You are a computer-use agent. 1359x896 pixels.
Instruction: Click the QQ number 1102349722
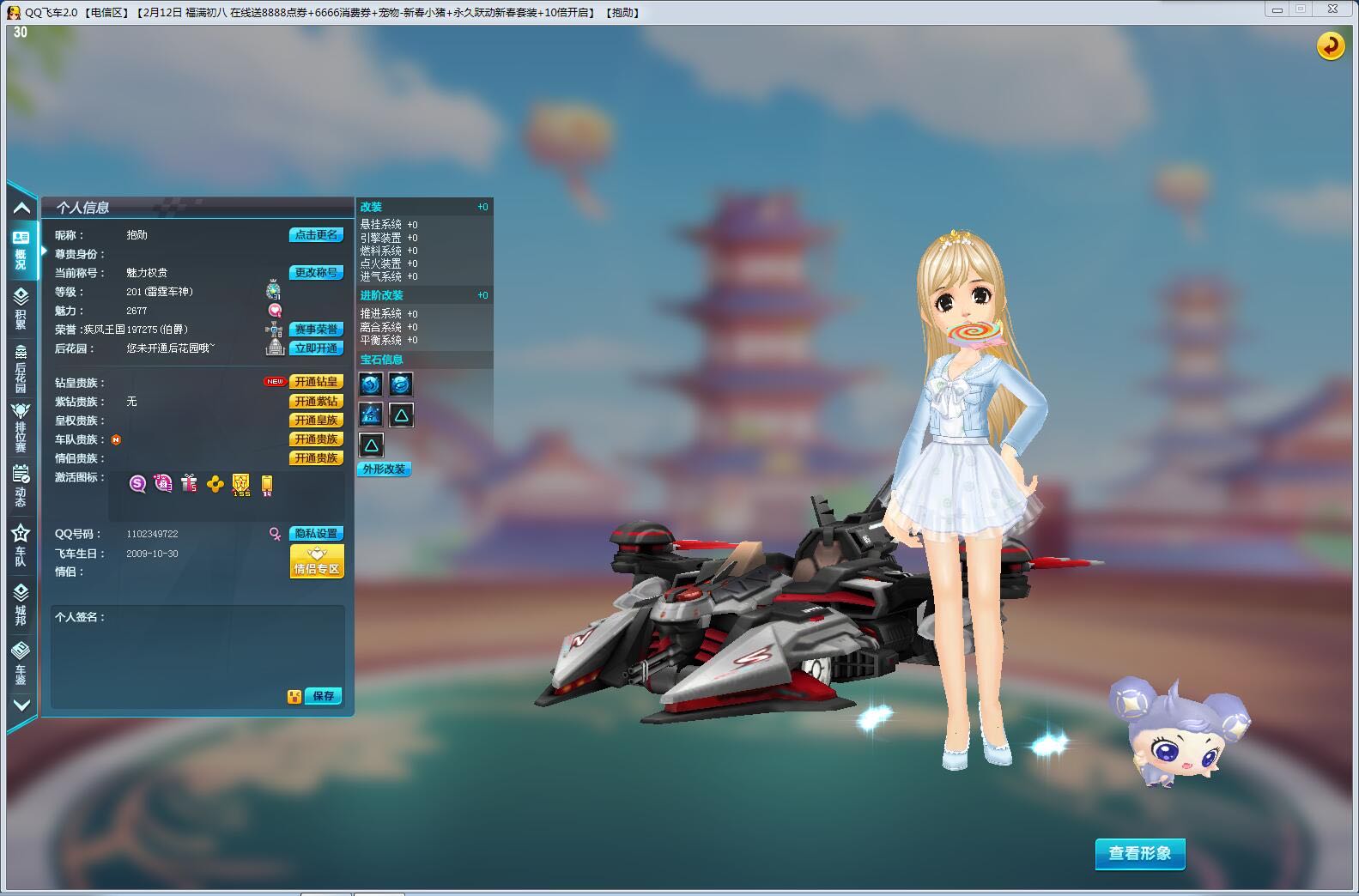152,534
